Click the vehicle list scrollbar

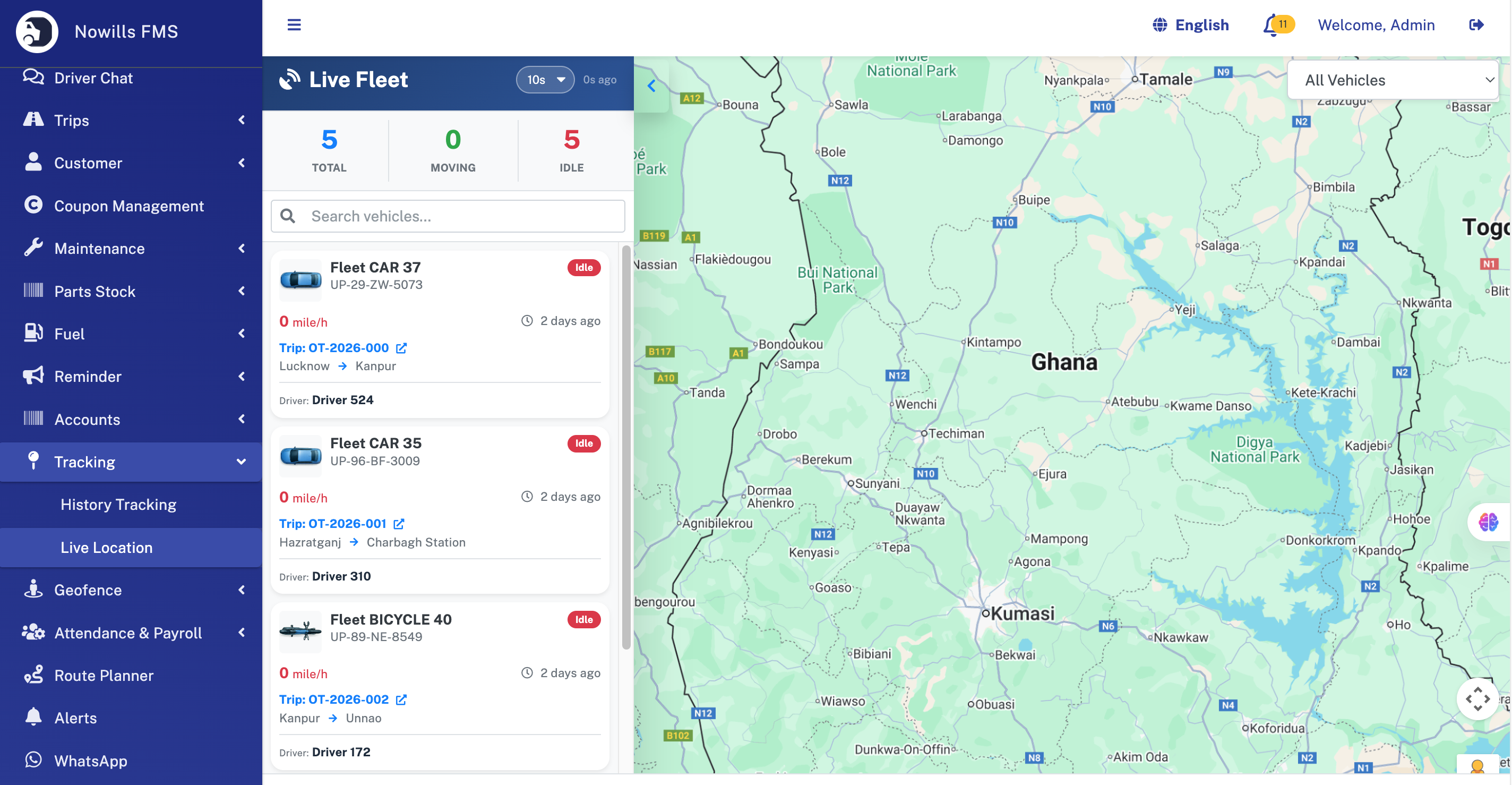click(x=626, y=446)
